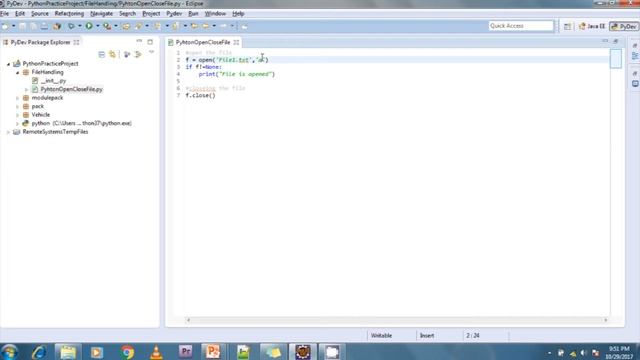Open the Project menu
This screenshot has height=360, width=640.
(151, 13)
